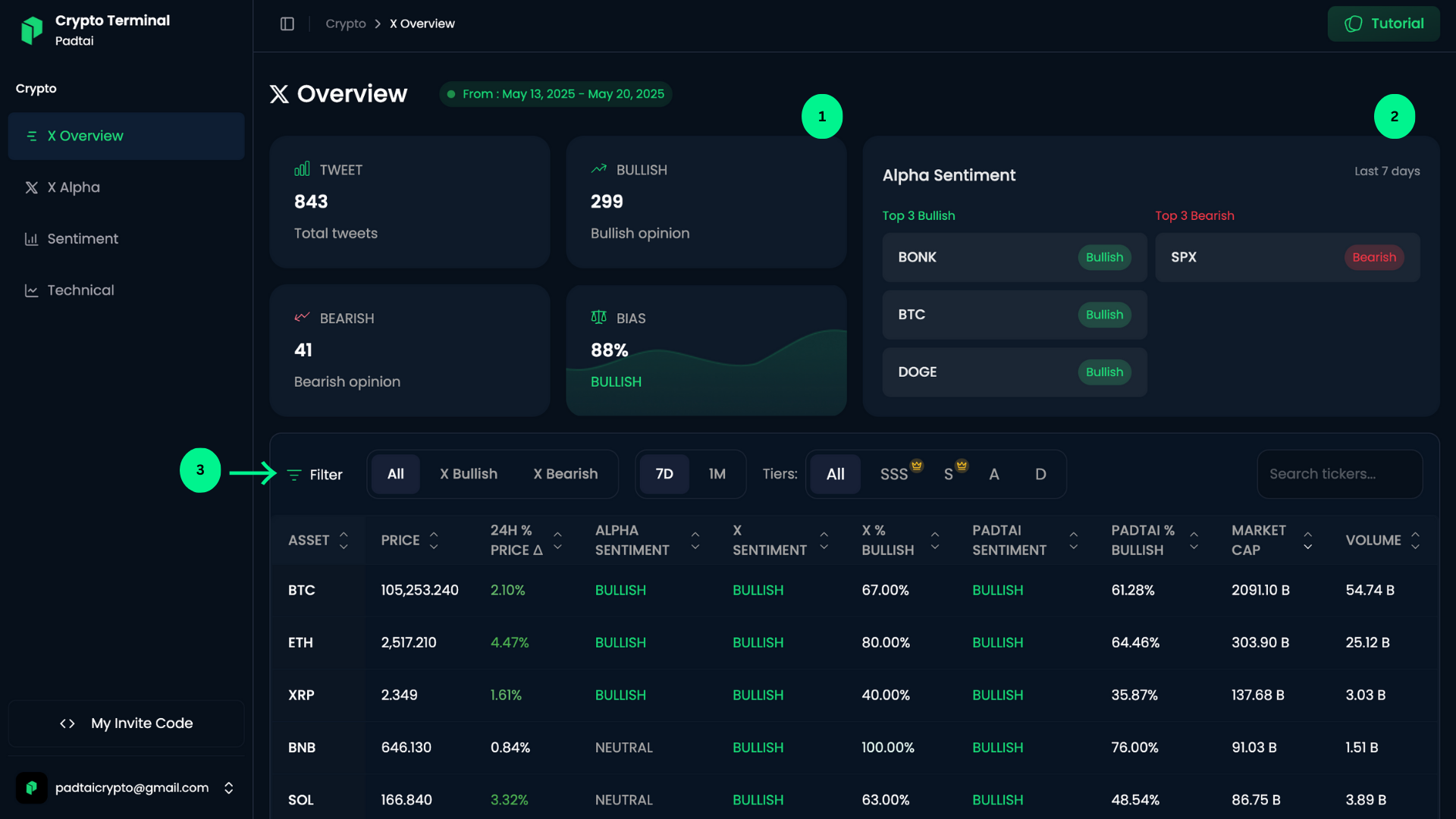The height and width of the screenshot is (819, 1456).
Task: Switch time range to 1M
Action: click(x=717, y=474)
